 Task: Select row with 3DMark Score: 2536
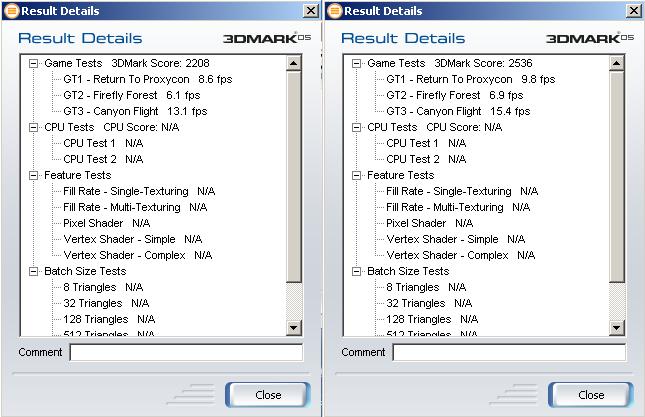click(x=450, y=63)
